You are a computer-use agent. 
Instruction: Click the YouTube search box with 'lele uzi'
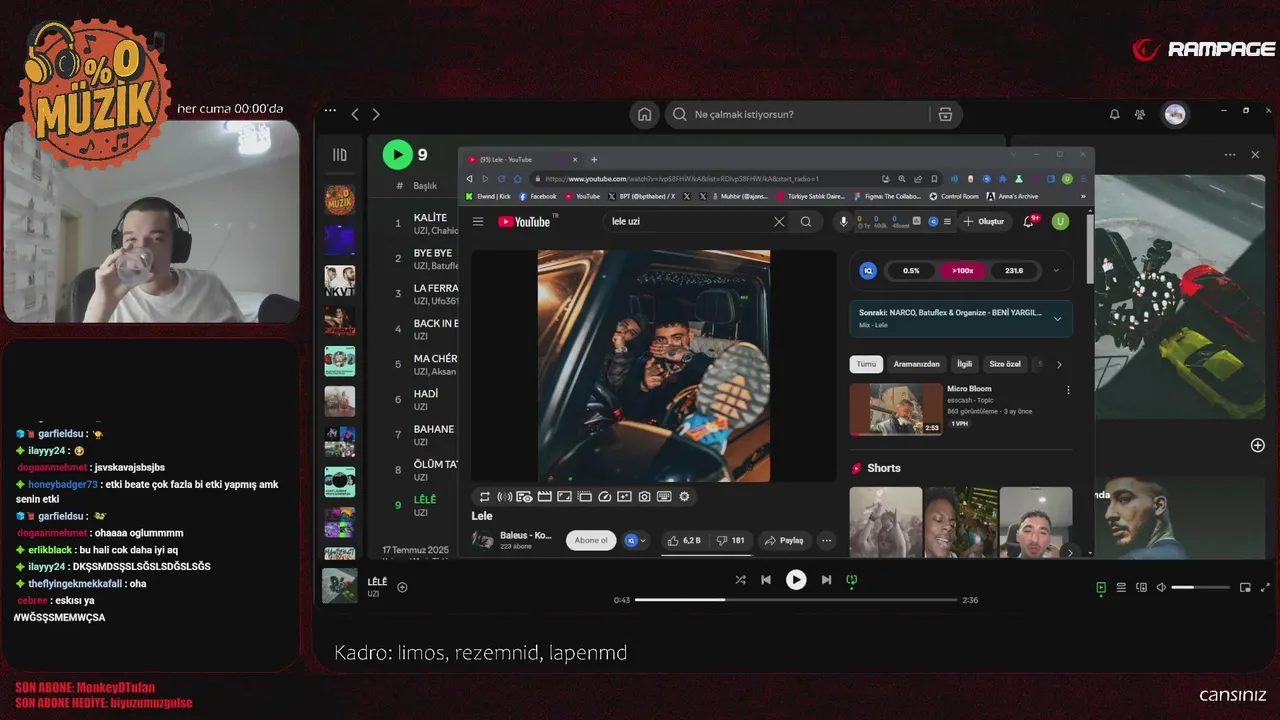(x=688, y=222)
